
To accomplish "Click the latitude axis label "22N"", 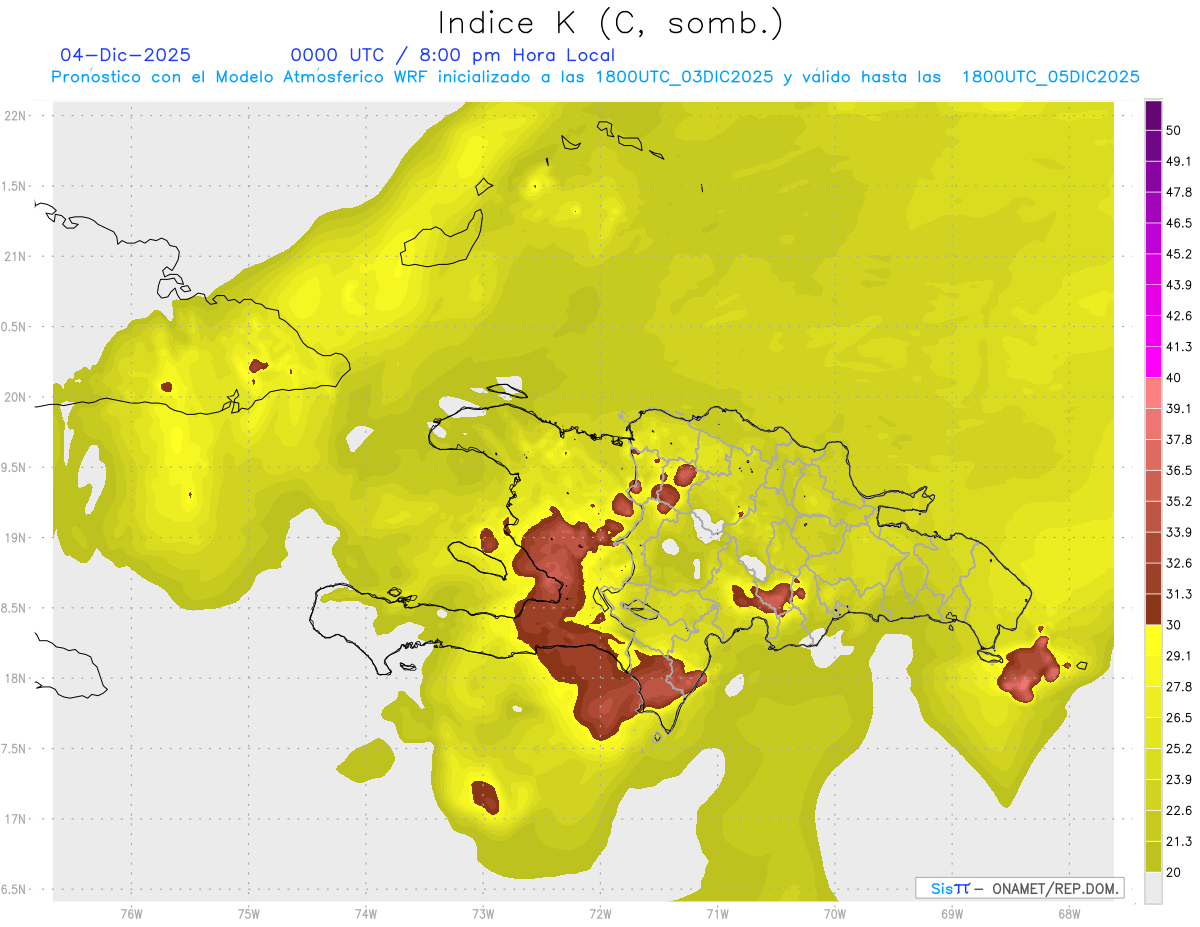I will (15, 116).
